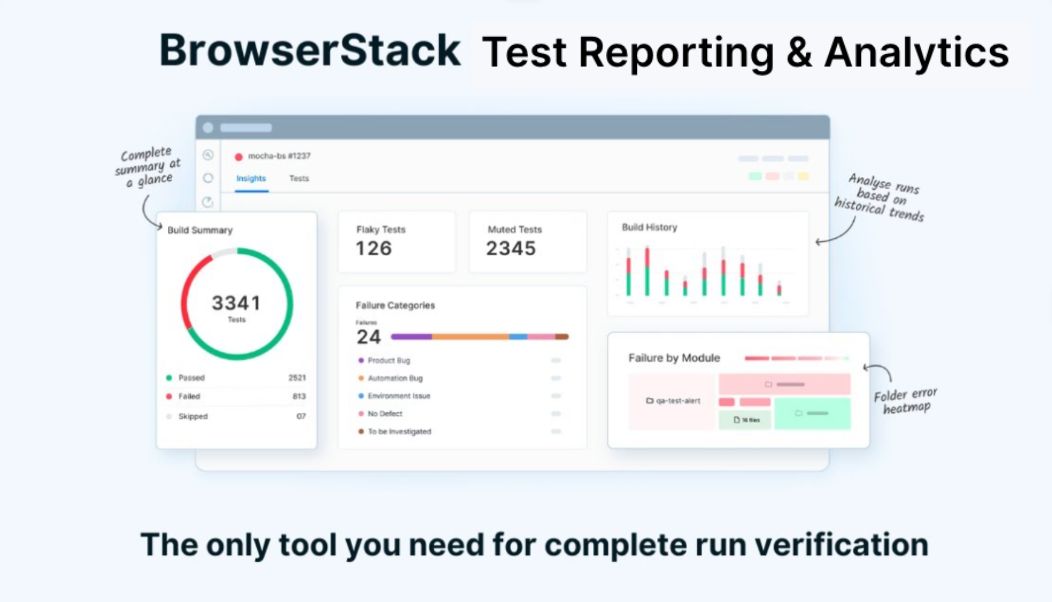Click the circular arrow sidebar icon
The height and width of the screenshot is (602, 1052).
pos(208,201)
